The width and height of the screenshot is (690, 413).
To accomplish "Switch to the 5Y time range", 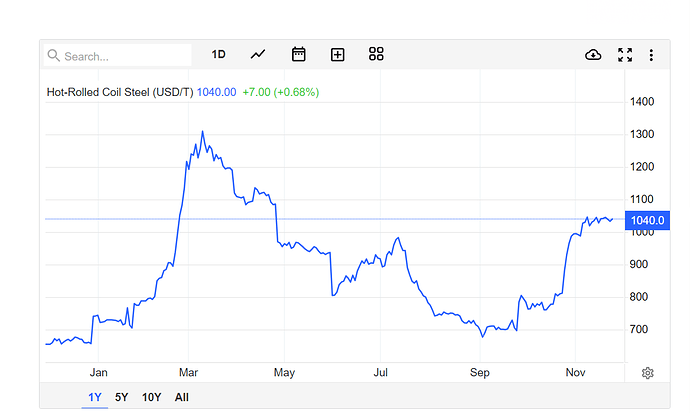I will click(122, 397).
